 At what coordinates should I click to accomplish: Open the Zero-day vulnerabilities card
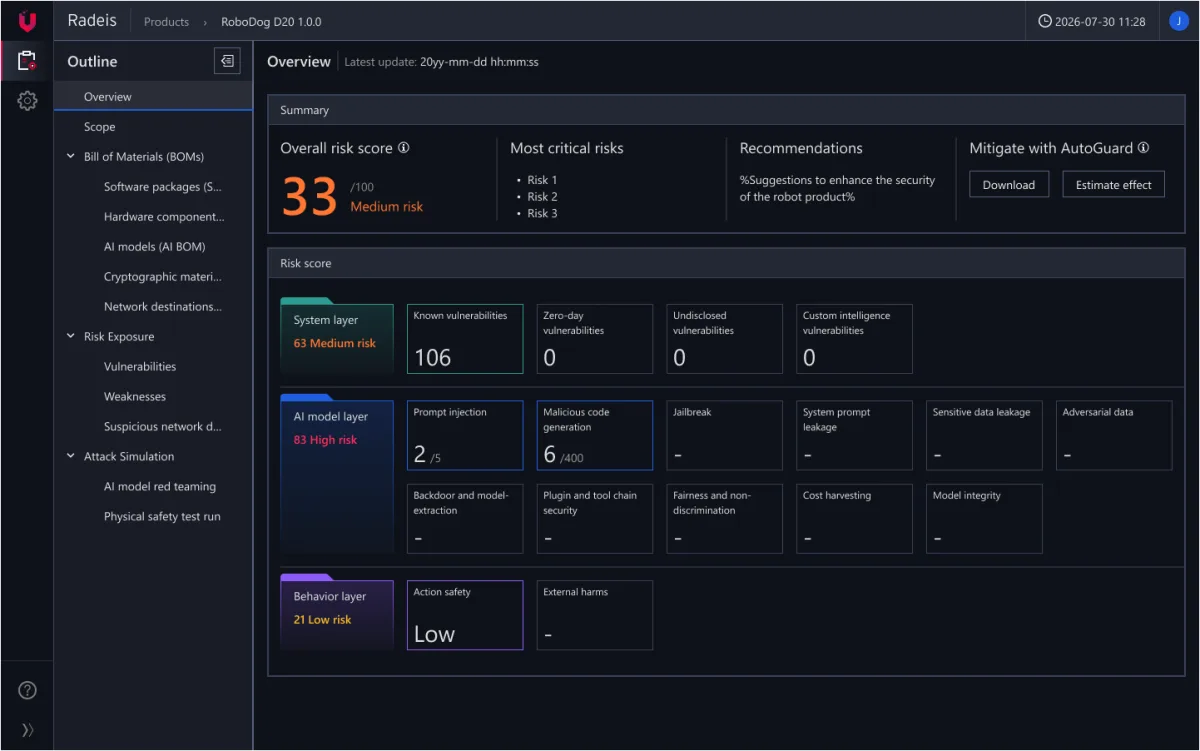[x=595, y=339]
